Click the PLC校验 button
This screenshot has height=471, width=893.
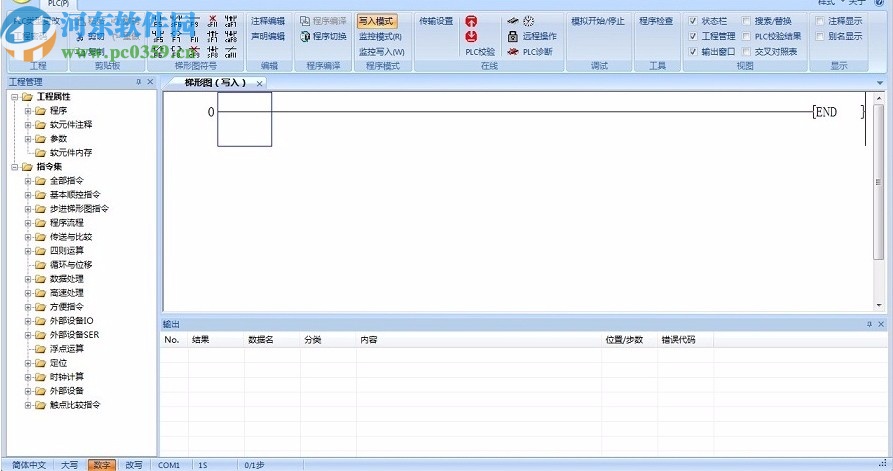(x=480, y=52)
